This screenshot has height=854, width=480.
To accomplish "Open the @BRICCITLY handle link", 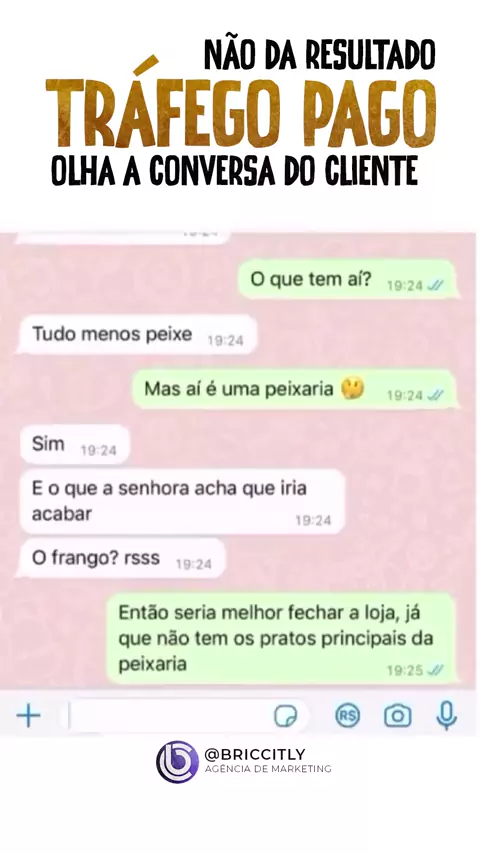I will pos(254,754).
